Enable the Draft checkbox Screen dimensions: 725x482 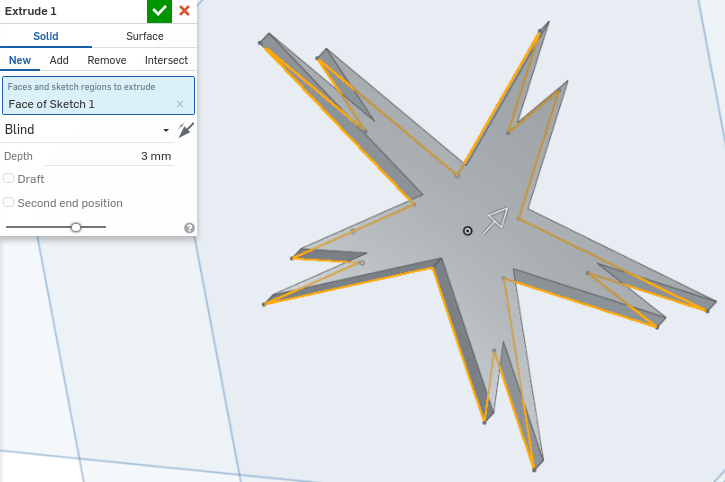(8, 178)
